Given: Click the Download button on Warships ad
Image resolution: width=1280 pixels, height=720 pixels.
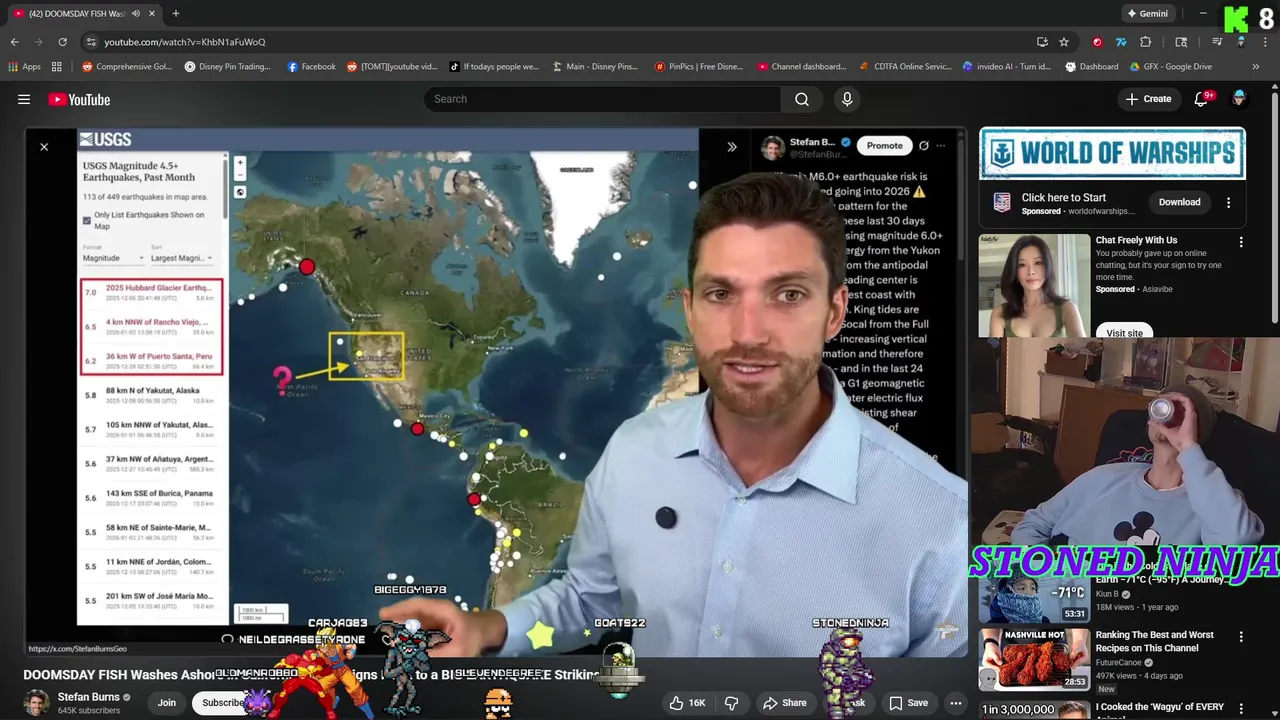Looking at the screenshot, I should [1179, 202].
